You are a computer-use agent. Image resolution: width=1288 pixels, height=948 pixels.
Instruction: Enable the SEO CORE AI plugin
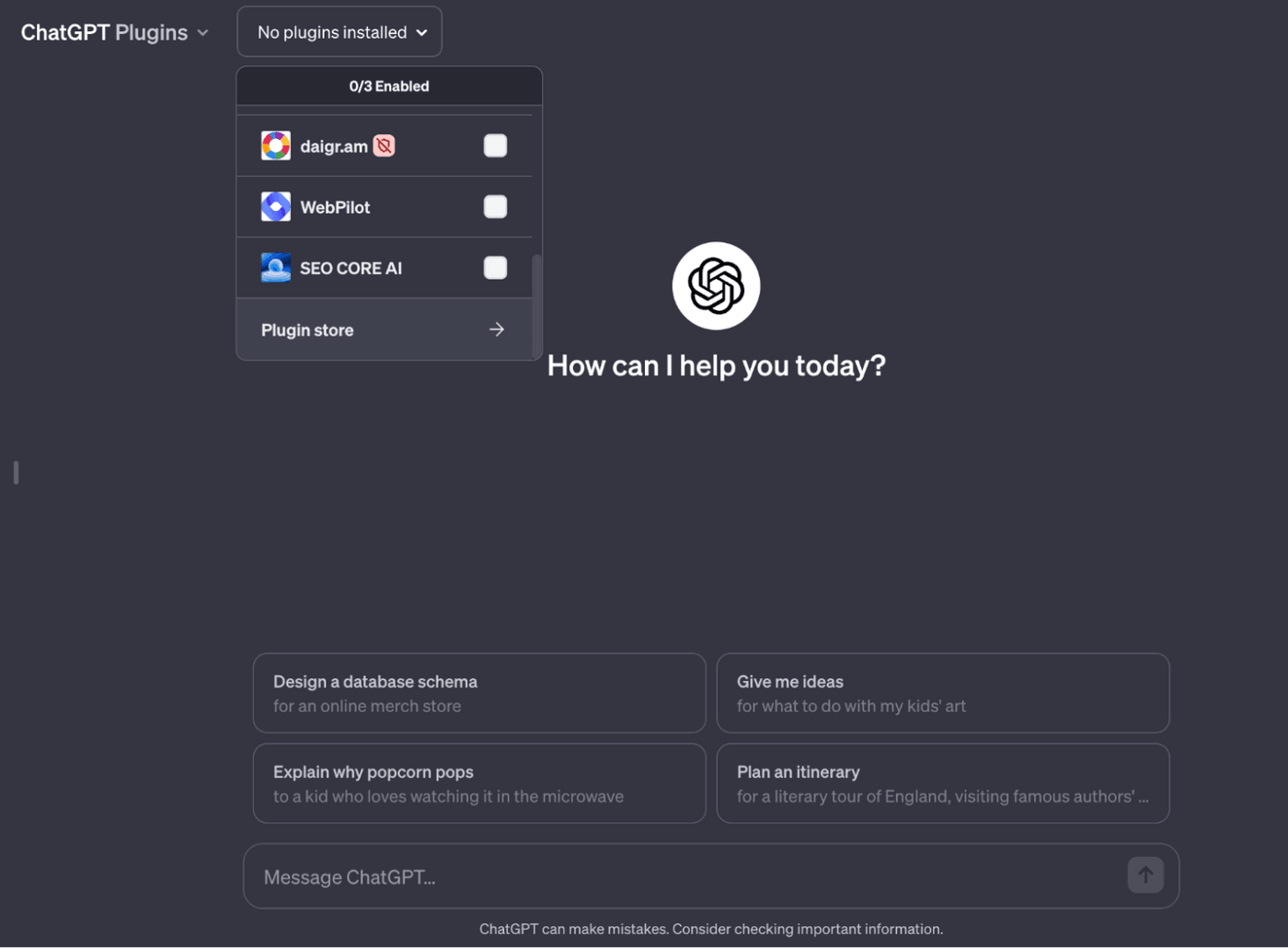(x=495, y=267)
